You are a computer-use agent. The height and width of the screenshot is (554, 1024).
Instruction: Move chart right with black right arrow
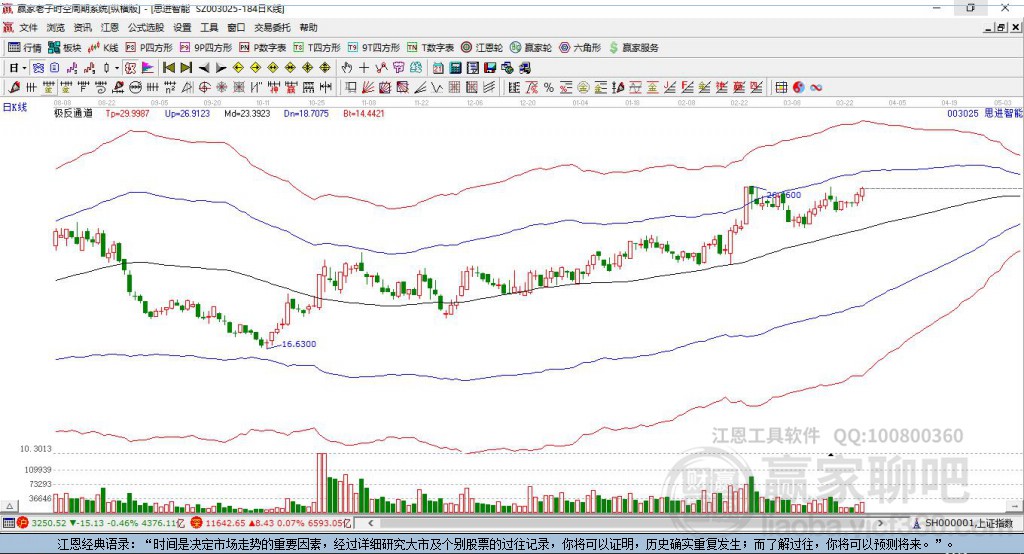221,68
